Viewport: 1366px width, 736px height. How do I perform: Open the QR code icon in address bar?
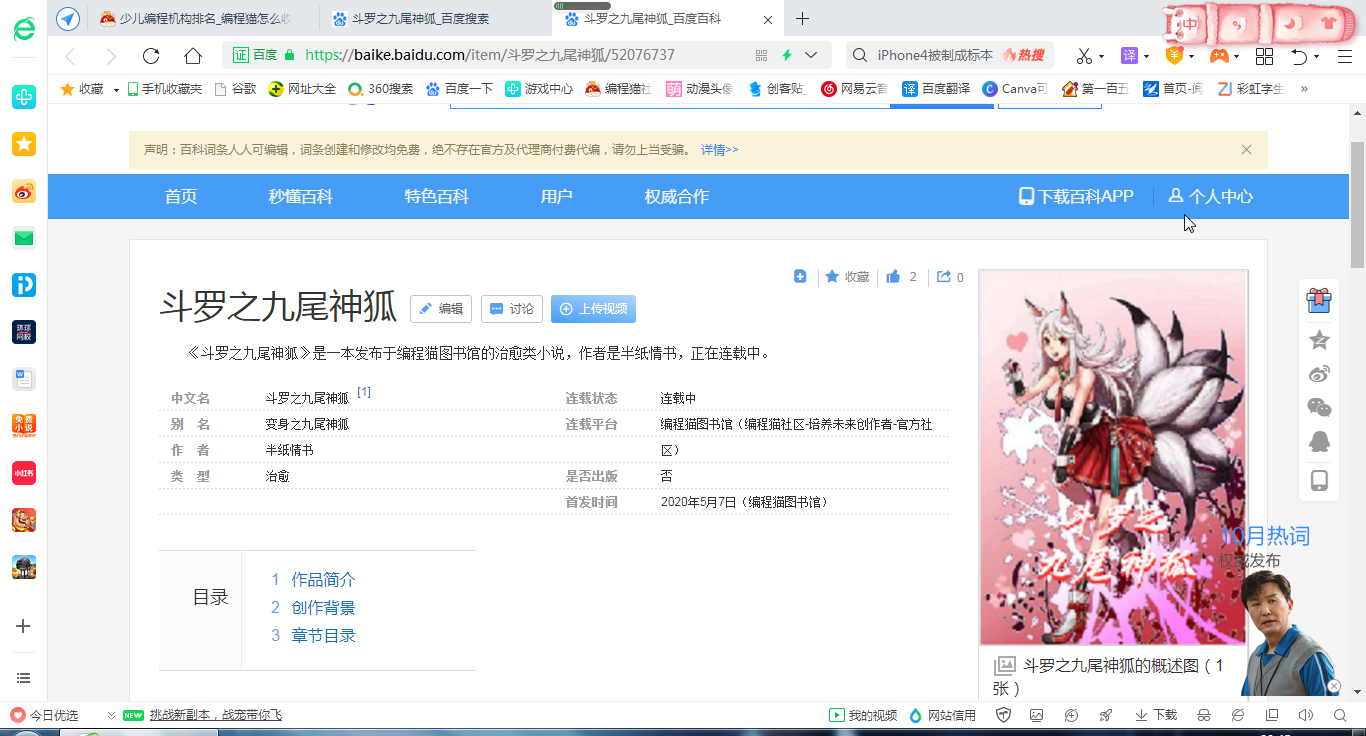(762, 56)
